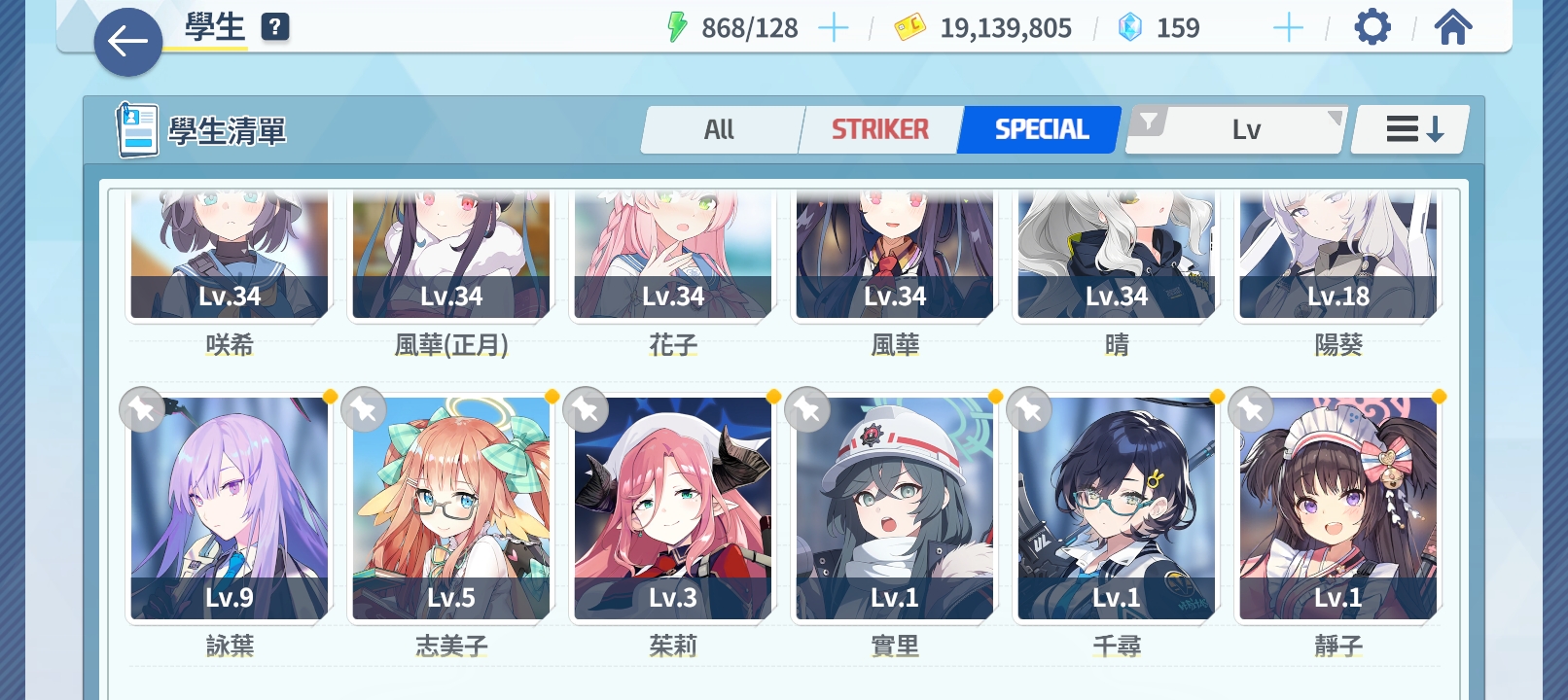The image size is (1568, 700).
Task: Toggle the favorite pin on 詠葉
Action: pos(142,410)
